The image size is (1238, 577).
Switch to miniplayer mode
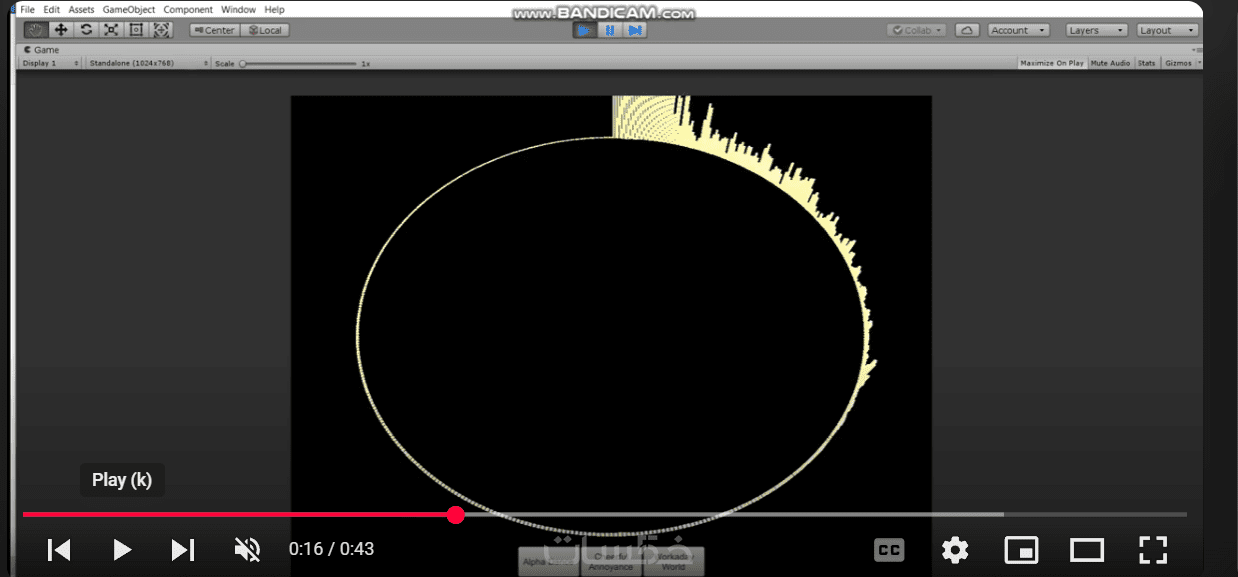click(1021, 549)
